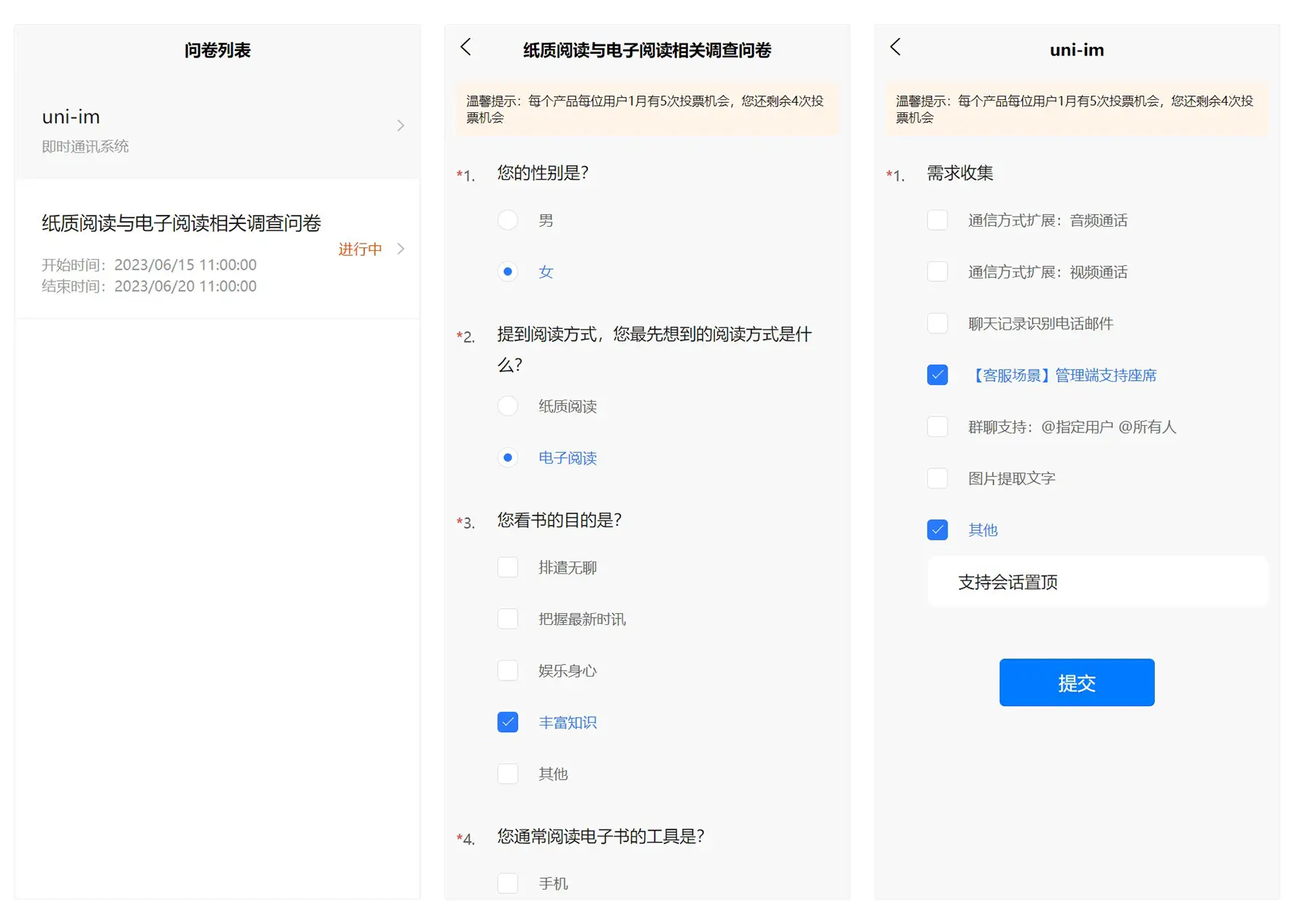
Task: Check the 手机 reading tool option
Action: (x=508, y=883)
